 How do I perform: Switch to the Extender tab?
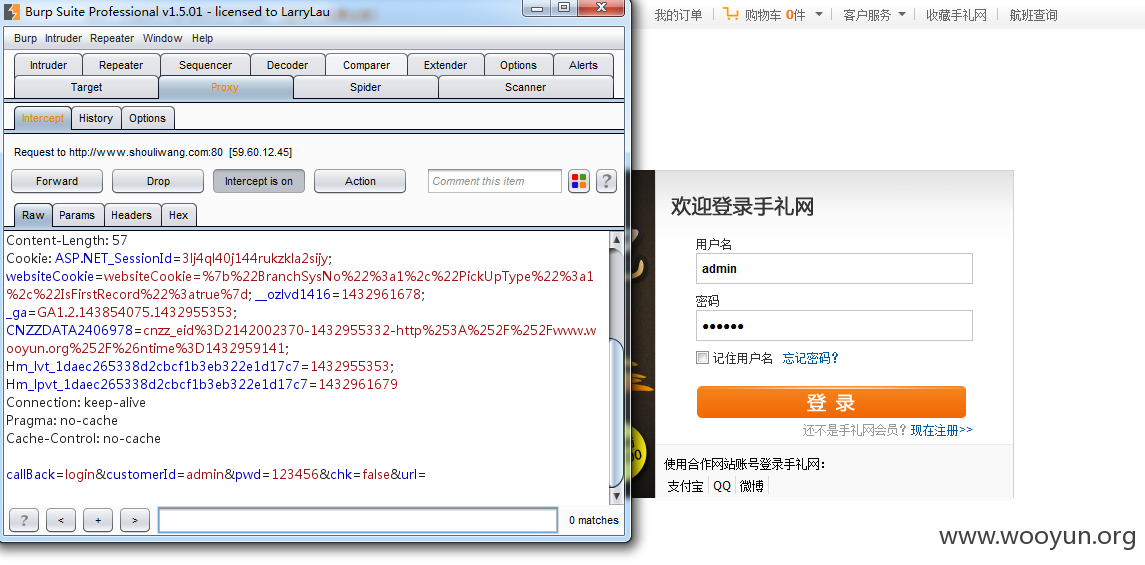(x=445, y=65)
